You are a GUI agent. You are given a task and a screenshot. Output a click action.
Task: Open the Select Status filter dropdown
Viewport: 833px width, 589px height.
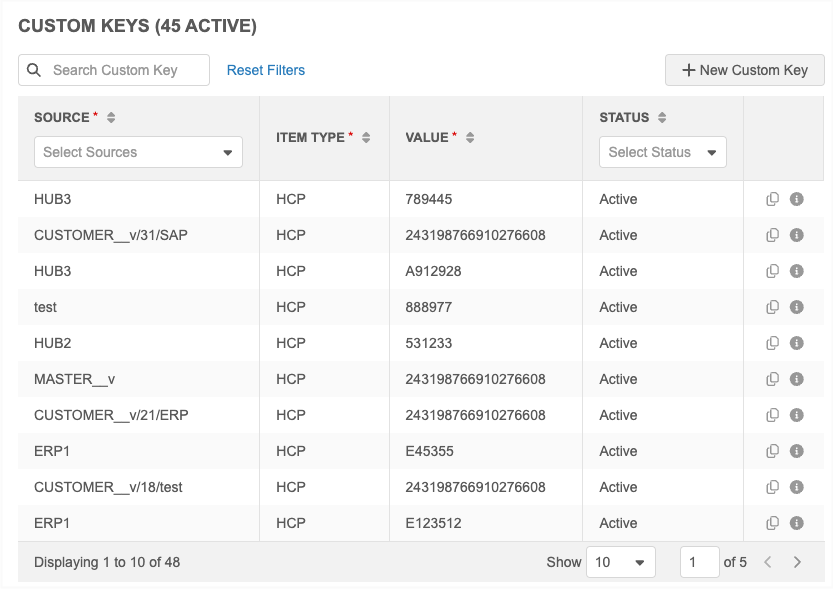pyautogui.click(x=662, y=152)
